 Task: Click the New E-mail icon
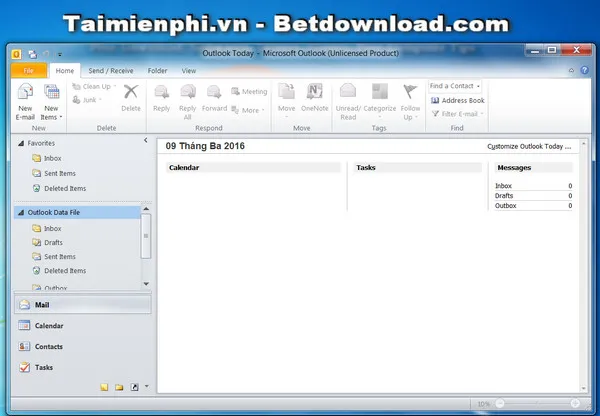(25, 98)
